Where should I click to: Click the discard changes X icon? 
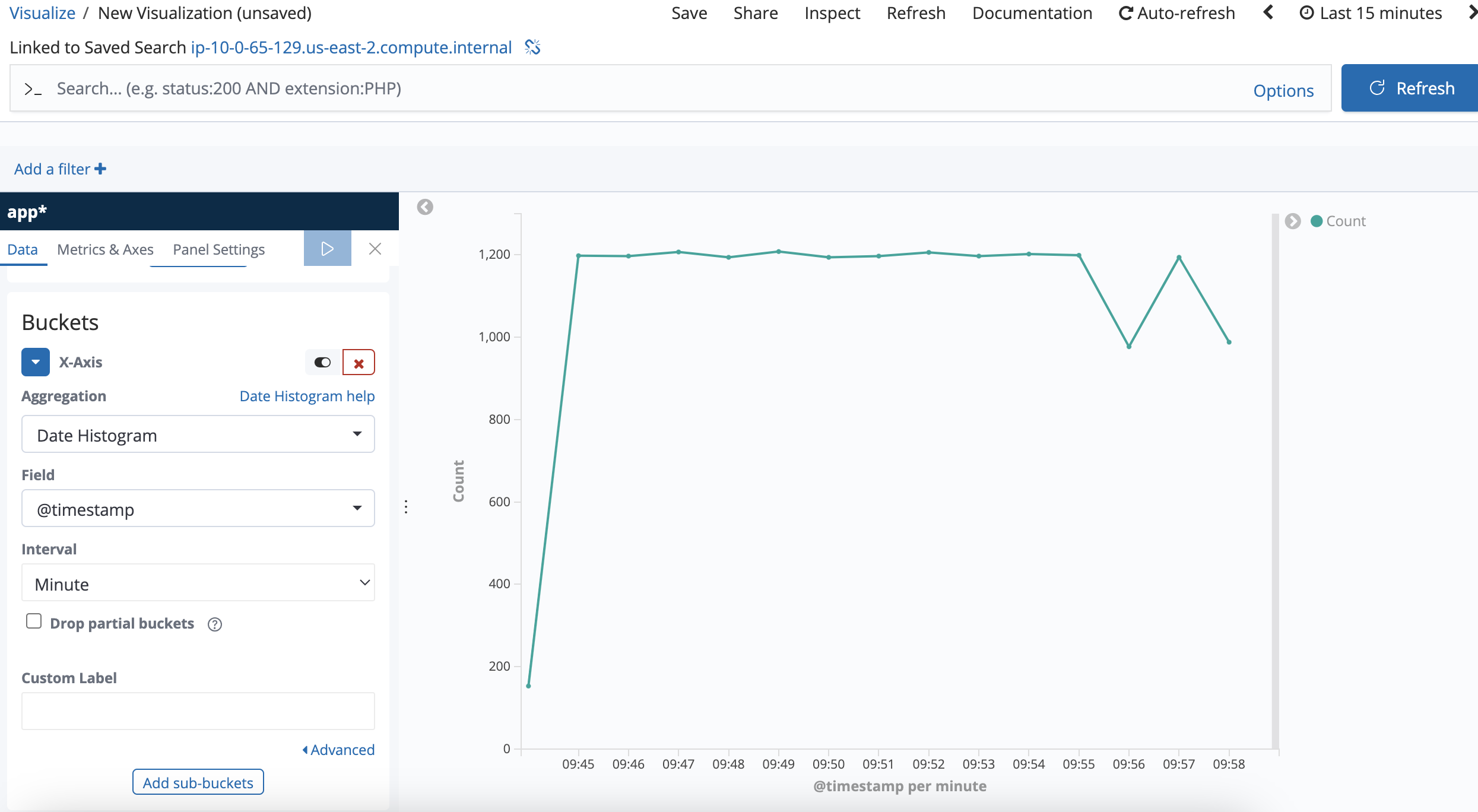(375, 249)
